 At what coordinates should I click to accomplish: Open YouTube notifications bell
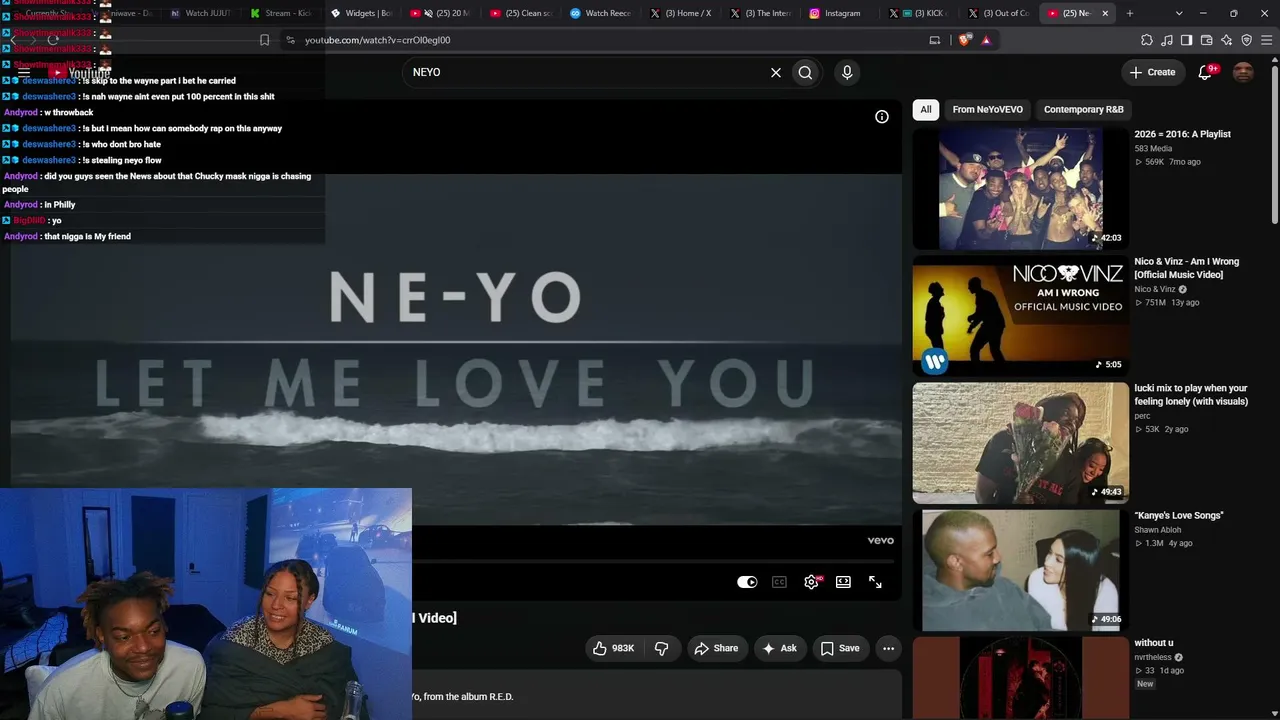tap(1206, 72)
